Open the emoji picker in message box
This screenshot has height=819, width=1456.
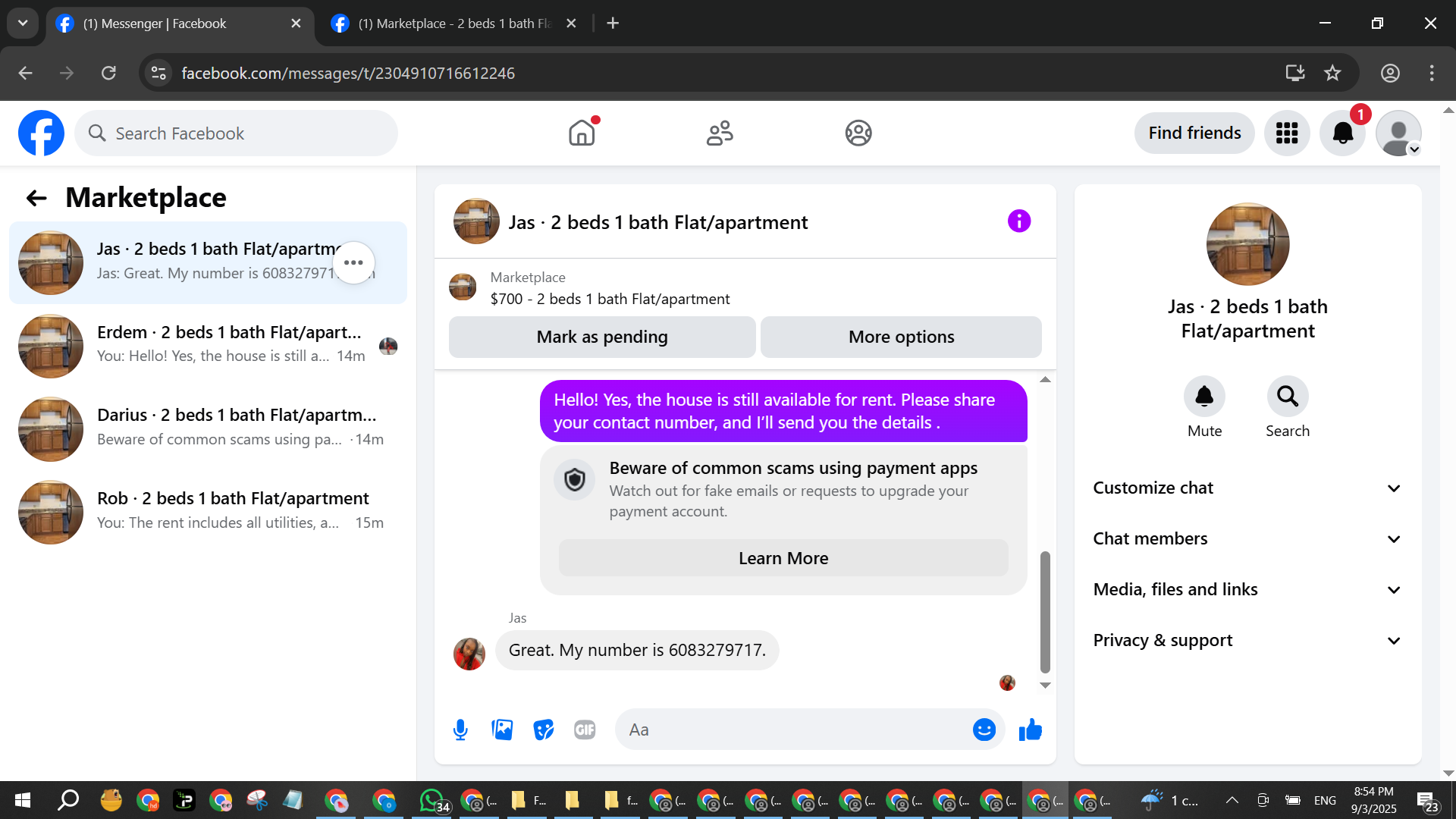click(x=984, y=730)
